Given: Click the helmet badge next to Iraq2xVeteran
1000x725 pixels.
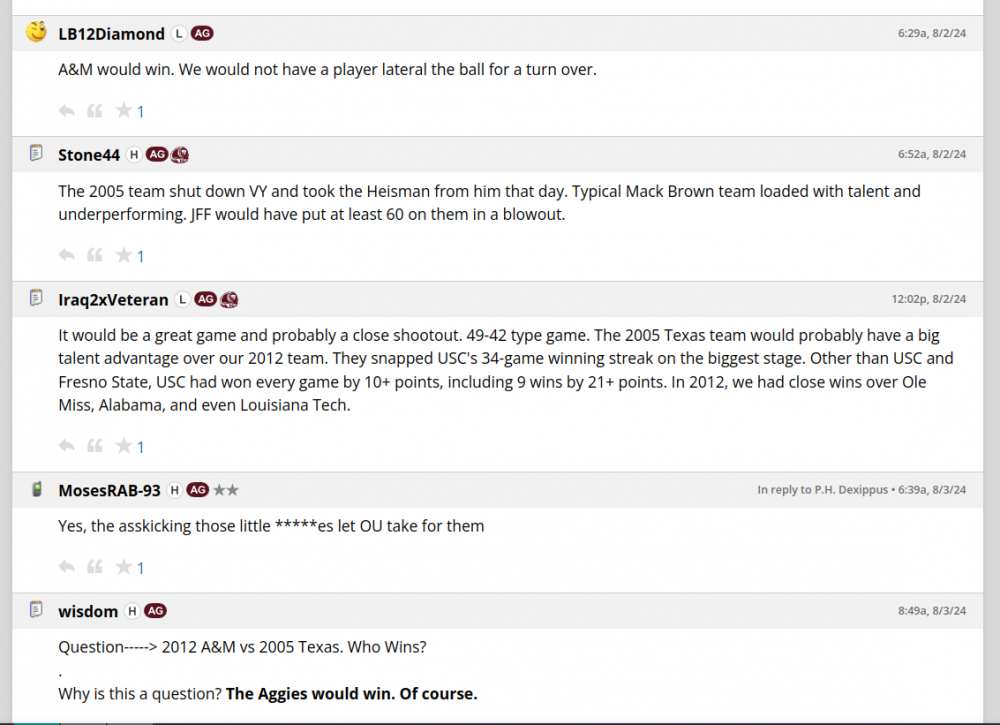Looking at the screenshot, I should 229,299.
